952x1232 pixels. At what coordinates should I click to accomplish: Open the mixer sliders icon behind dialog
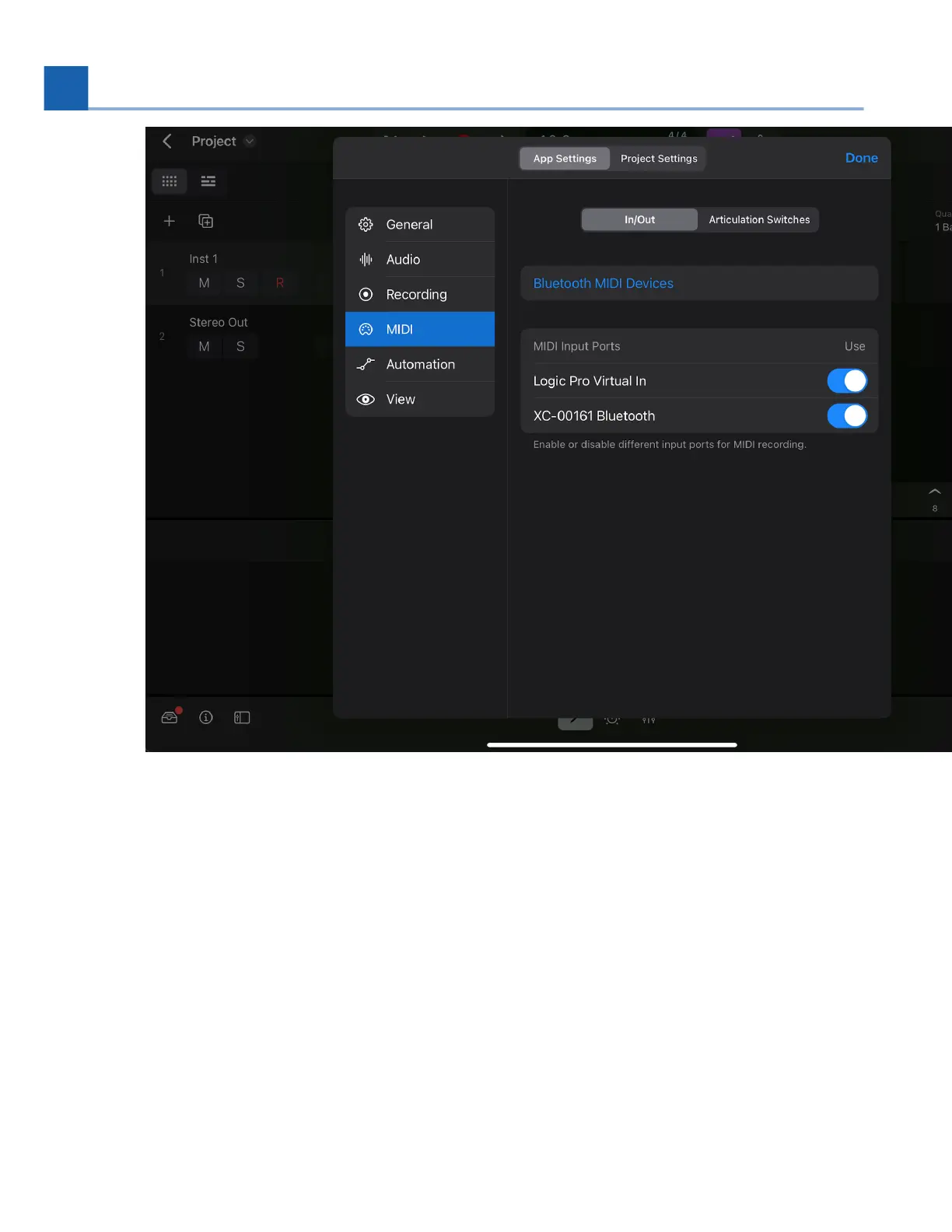pos(649,720)
